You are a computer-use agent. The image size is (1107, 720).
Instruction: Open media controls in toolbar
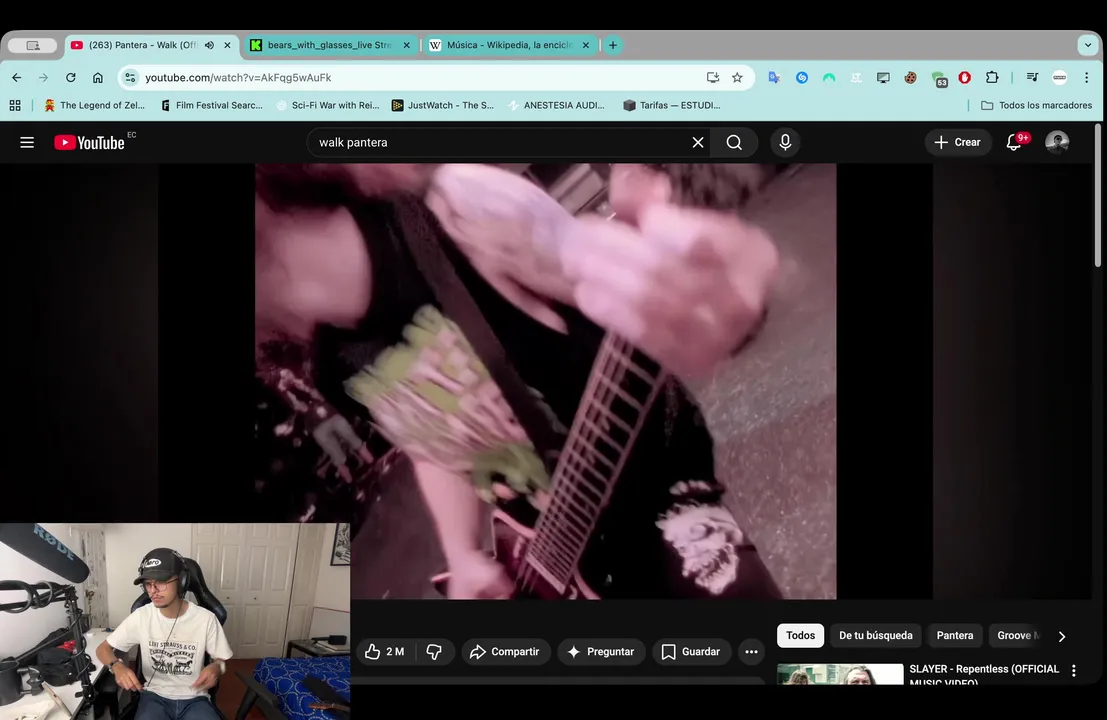click(1032, 78)
